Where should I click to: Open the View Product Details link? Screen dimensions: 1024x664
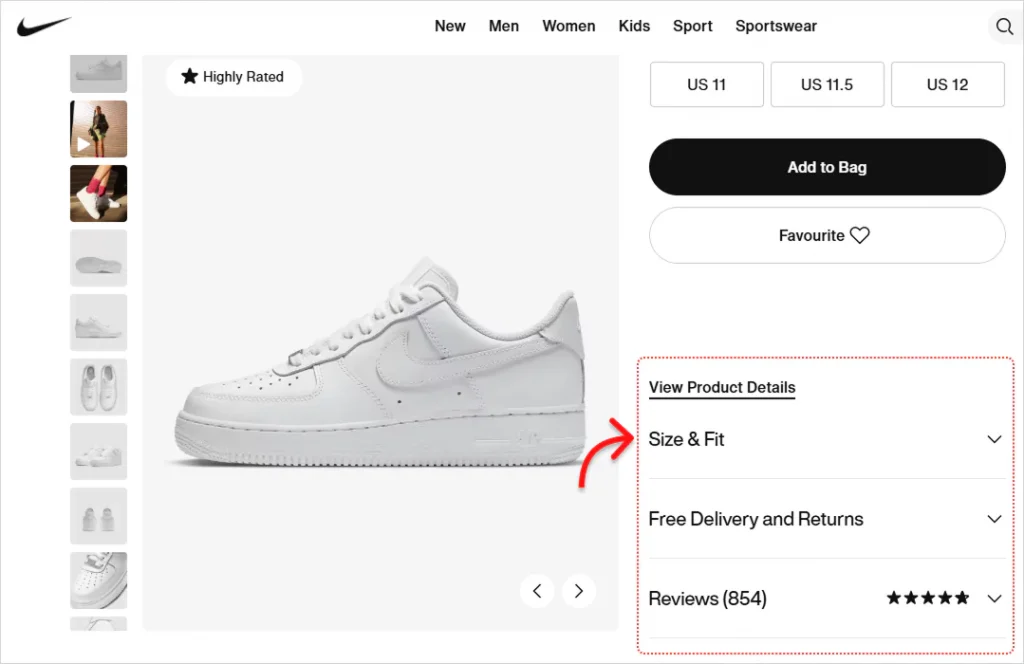tap(722, 388)
